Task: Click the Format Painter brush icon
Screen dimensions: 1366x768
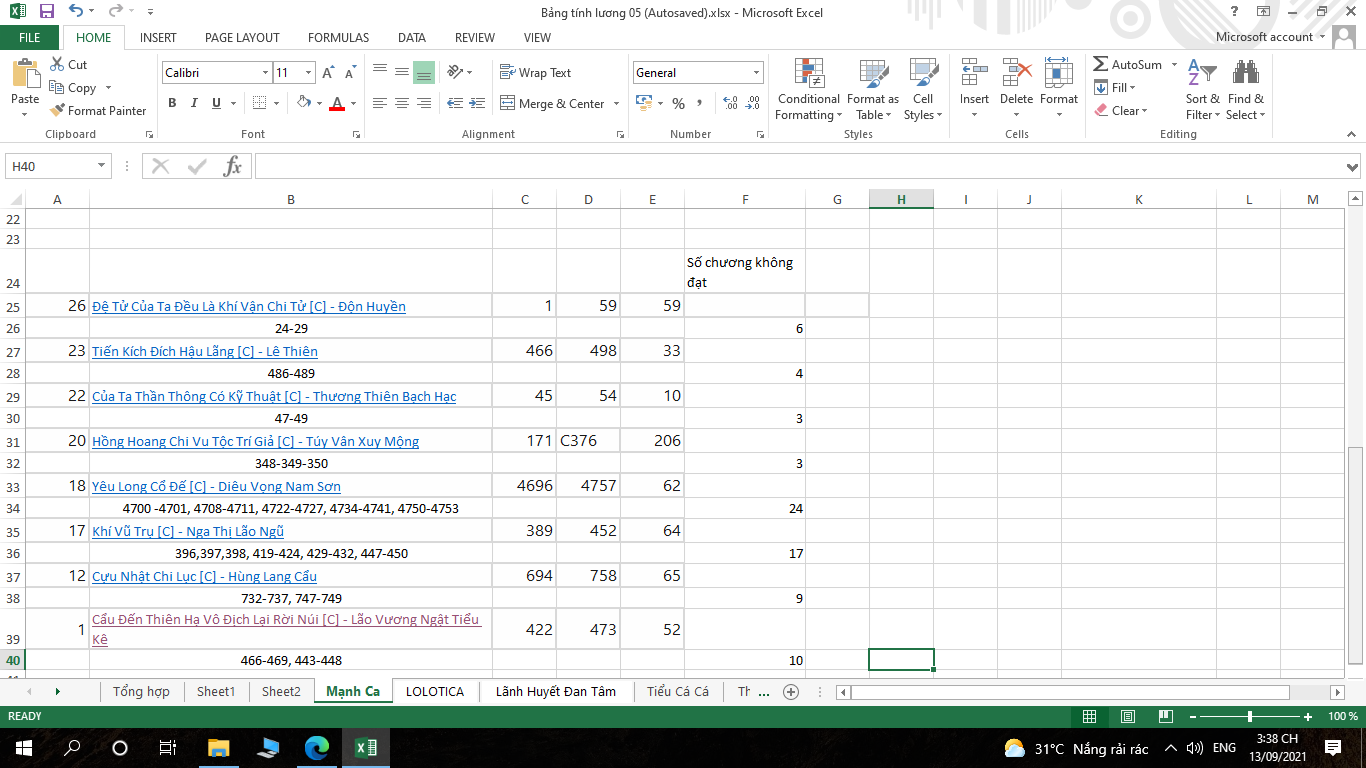Action: click(58, 111)
